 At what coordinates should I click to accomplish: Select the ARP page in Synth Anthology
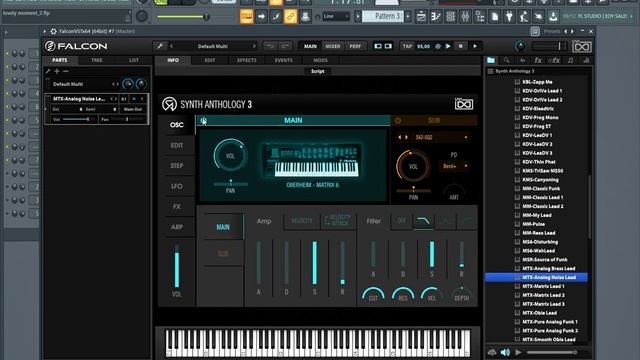click(x=177, y=227)
